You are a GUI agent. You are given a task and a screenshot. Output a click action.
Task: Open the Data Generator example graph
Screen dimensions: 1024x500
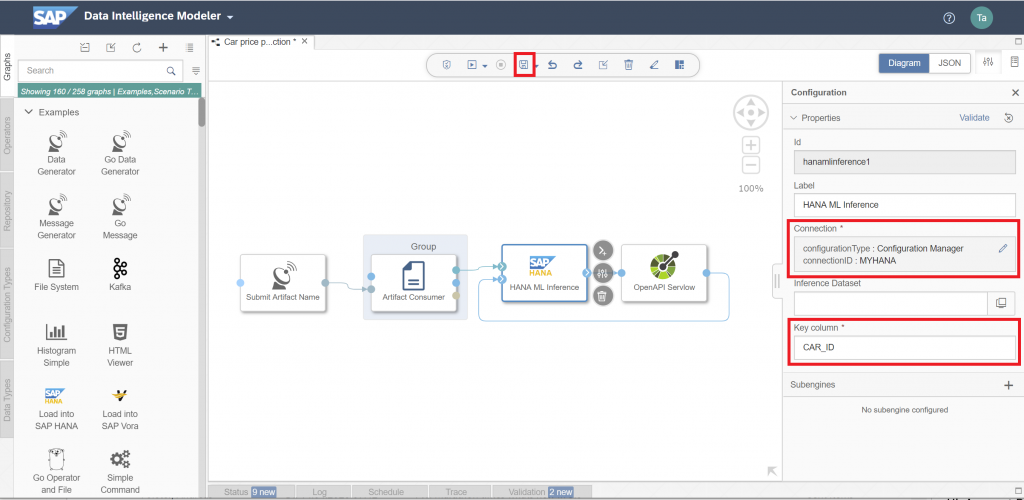57,153
